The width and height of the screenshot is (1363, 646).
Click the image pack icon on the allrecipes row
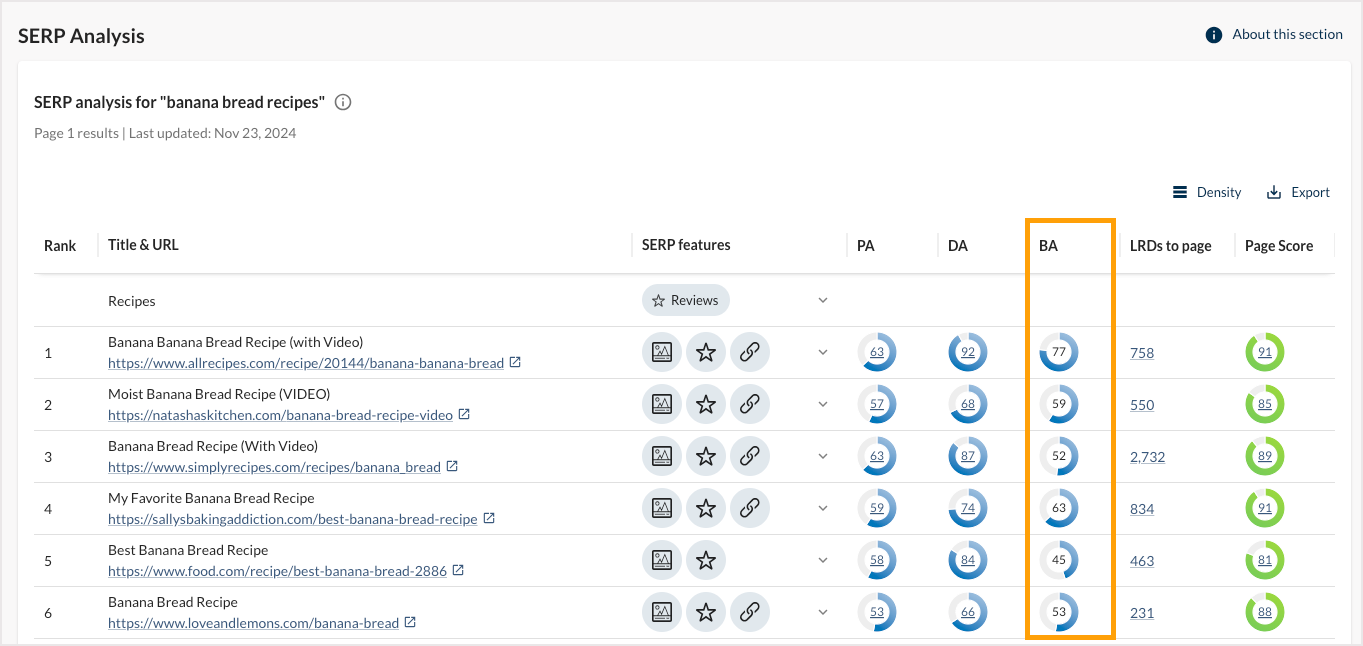(661, 352)
